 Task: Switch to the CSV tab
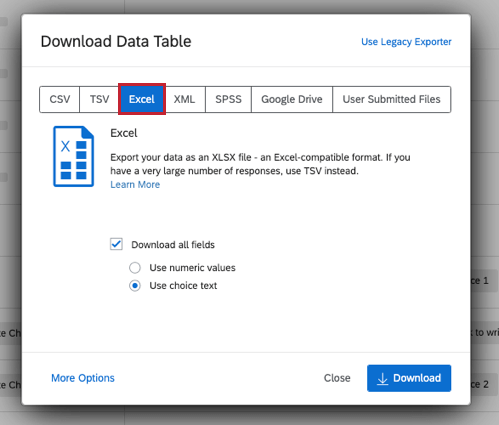pyautogui.click(x=60, y=99)
